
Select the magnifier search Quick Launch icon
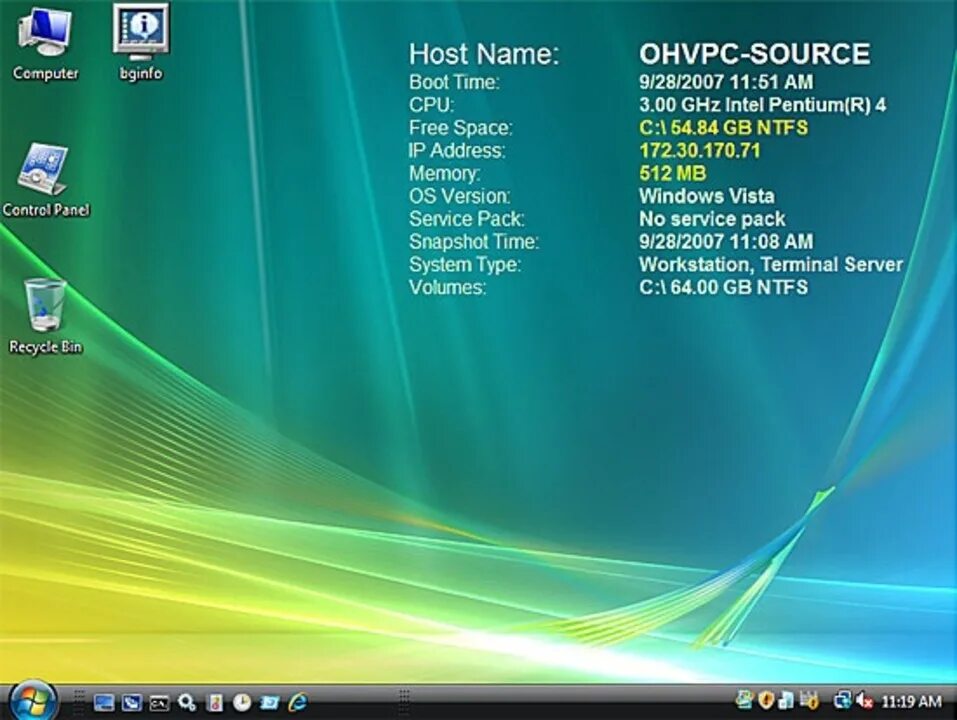tap(186, 702)
